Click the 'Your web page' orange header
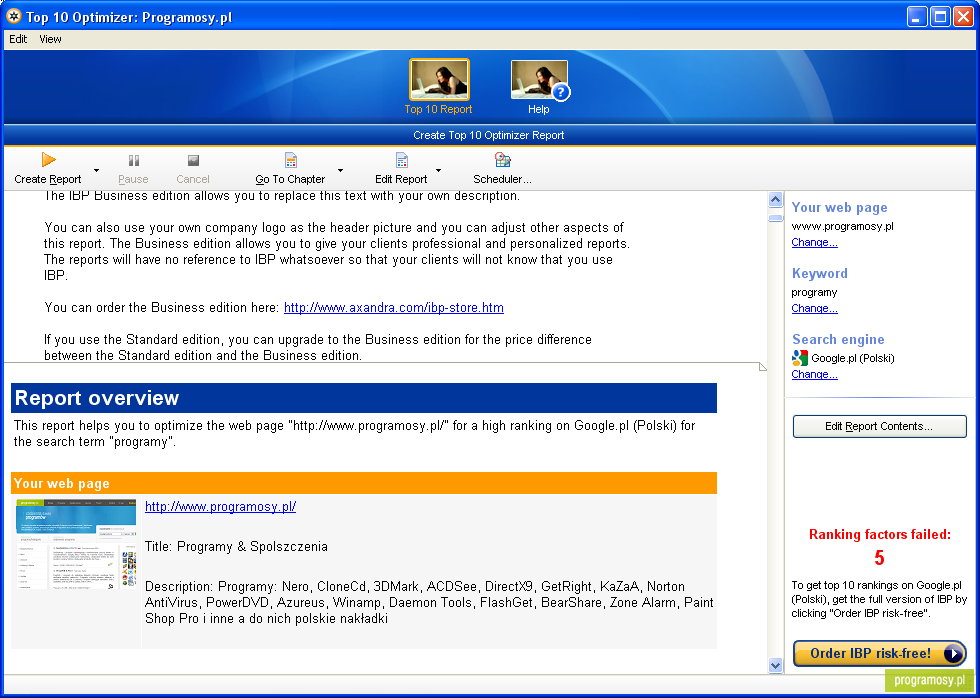This screenshot has width=980, height=698. [x=364, y=483]
